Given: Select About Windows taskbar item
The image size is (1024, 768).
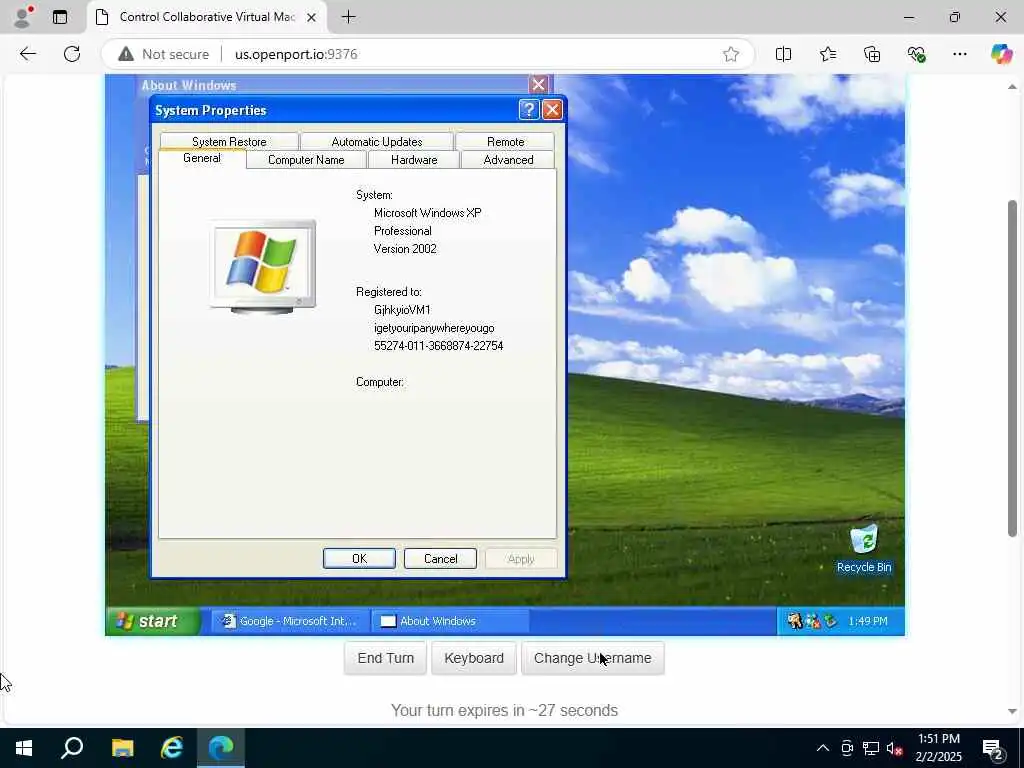Looking at the screenshot, I should point(449,621).
